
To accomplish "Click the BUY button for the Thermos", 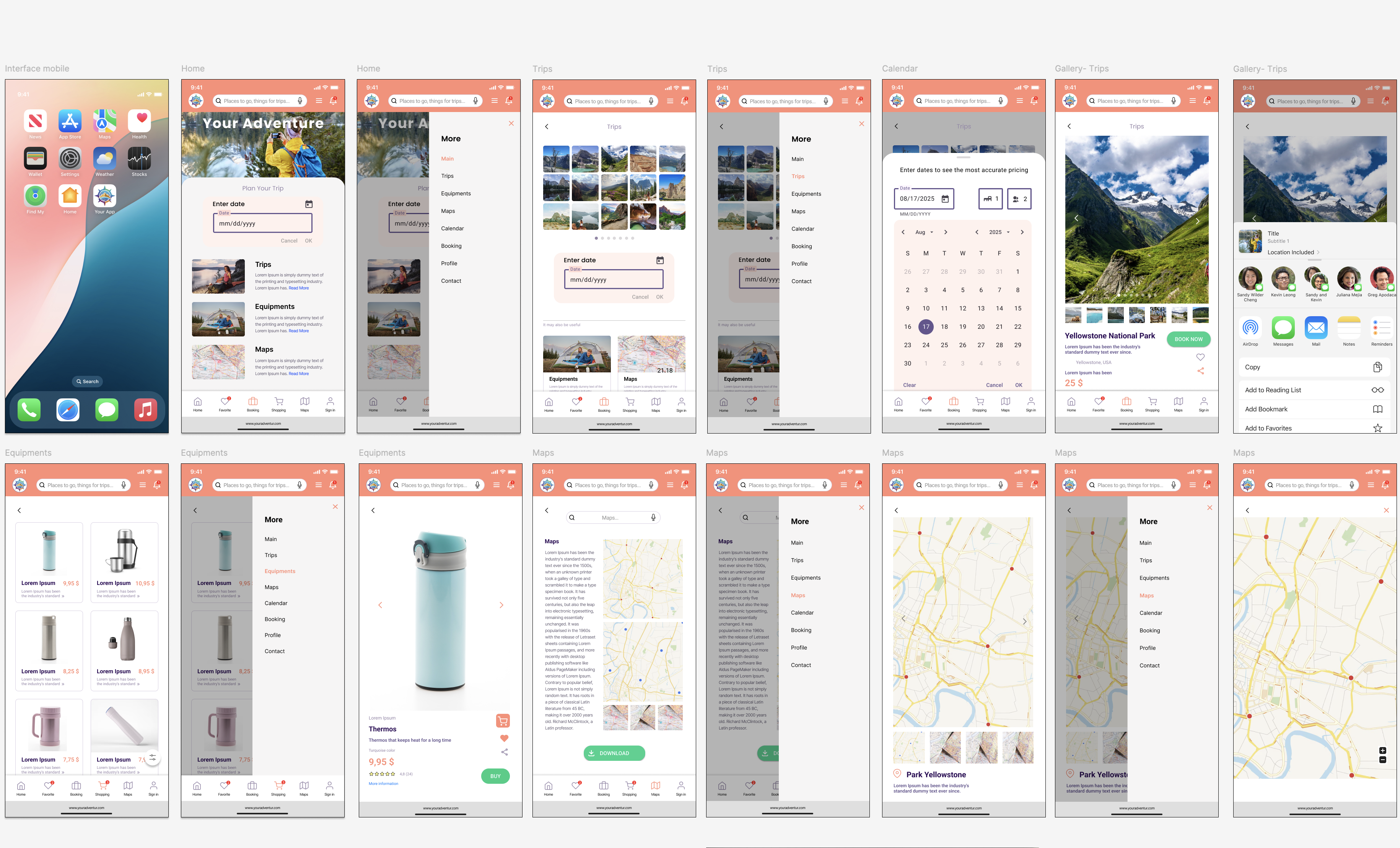I will [x=495, y=776].
